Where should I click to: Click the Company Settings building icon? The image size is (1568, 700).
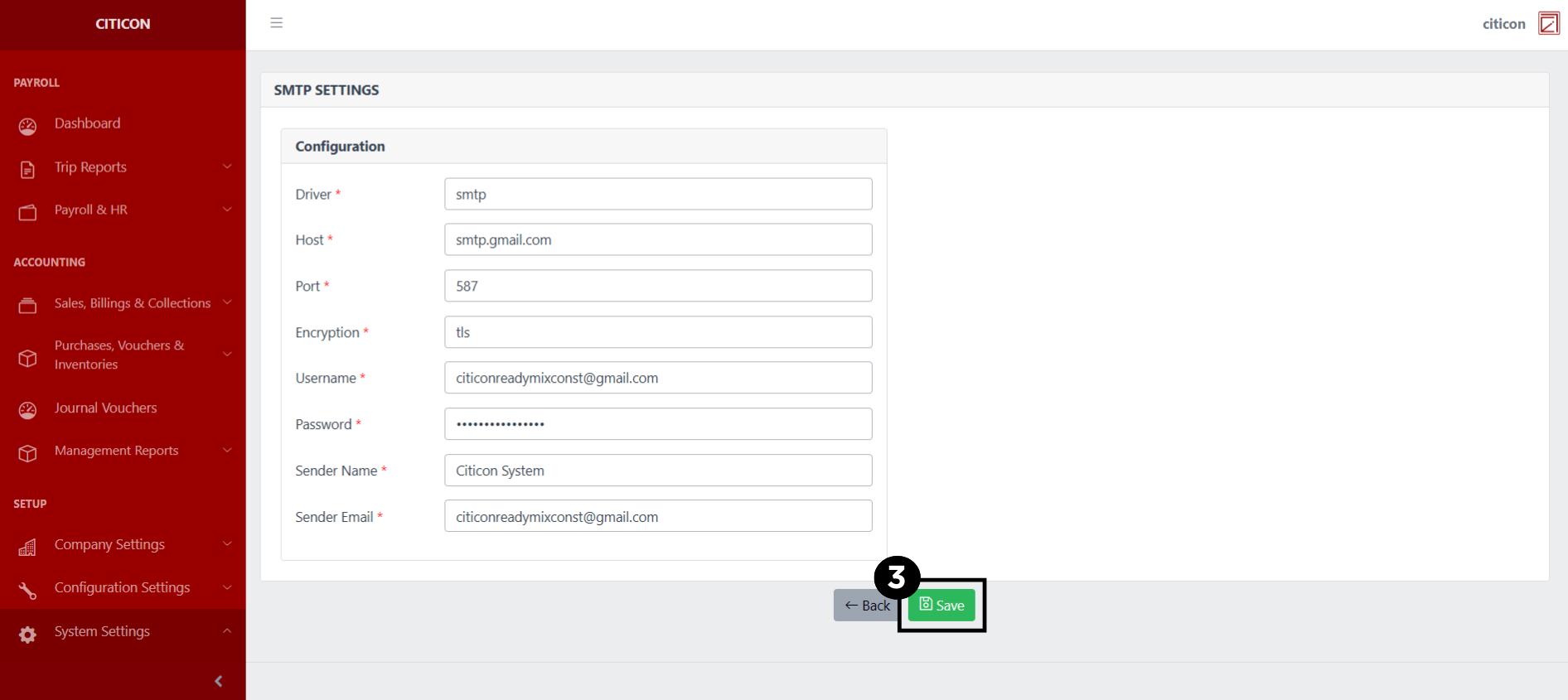[x=27, y=547]
